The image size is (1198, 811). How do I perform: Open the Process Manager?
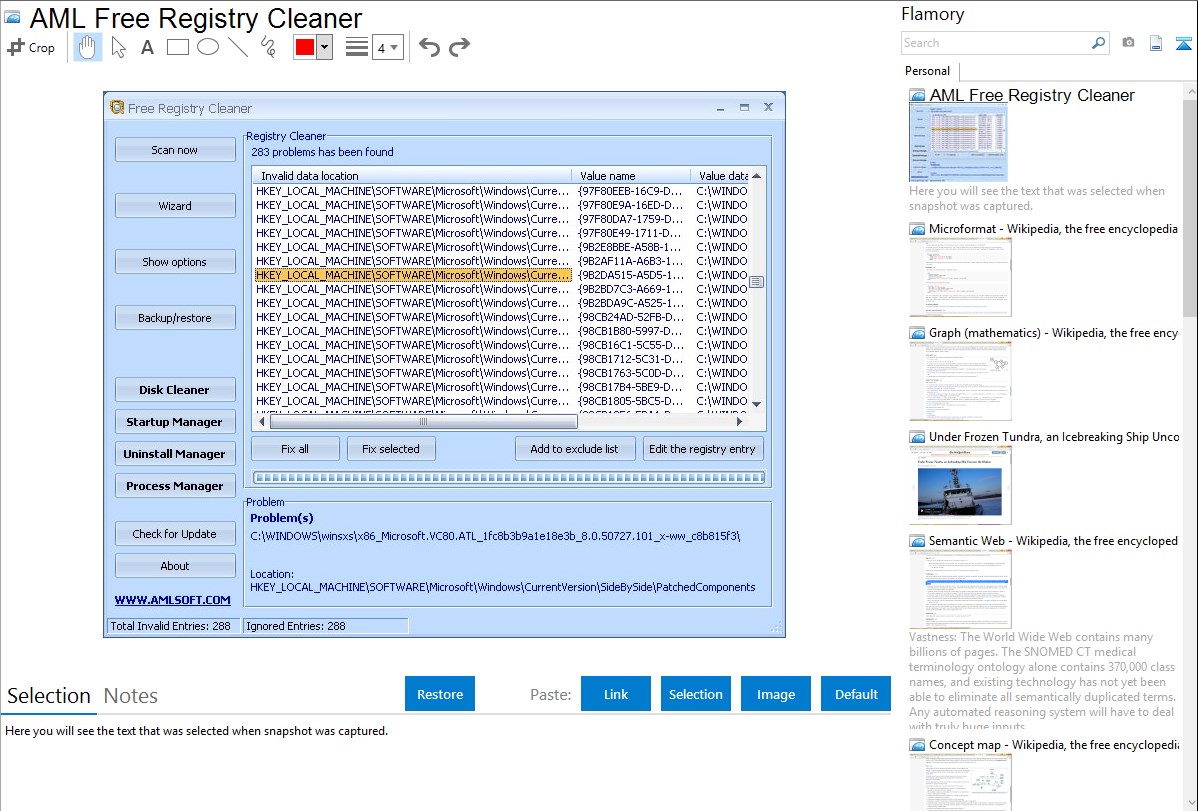175,485
